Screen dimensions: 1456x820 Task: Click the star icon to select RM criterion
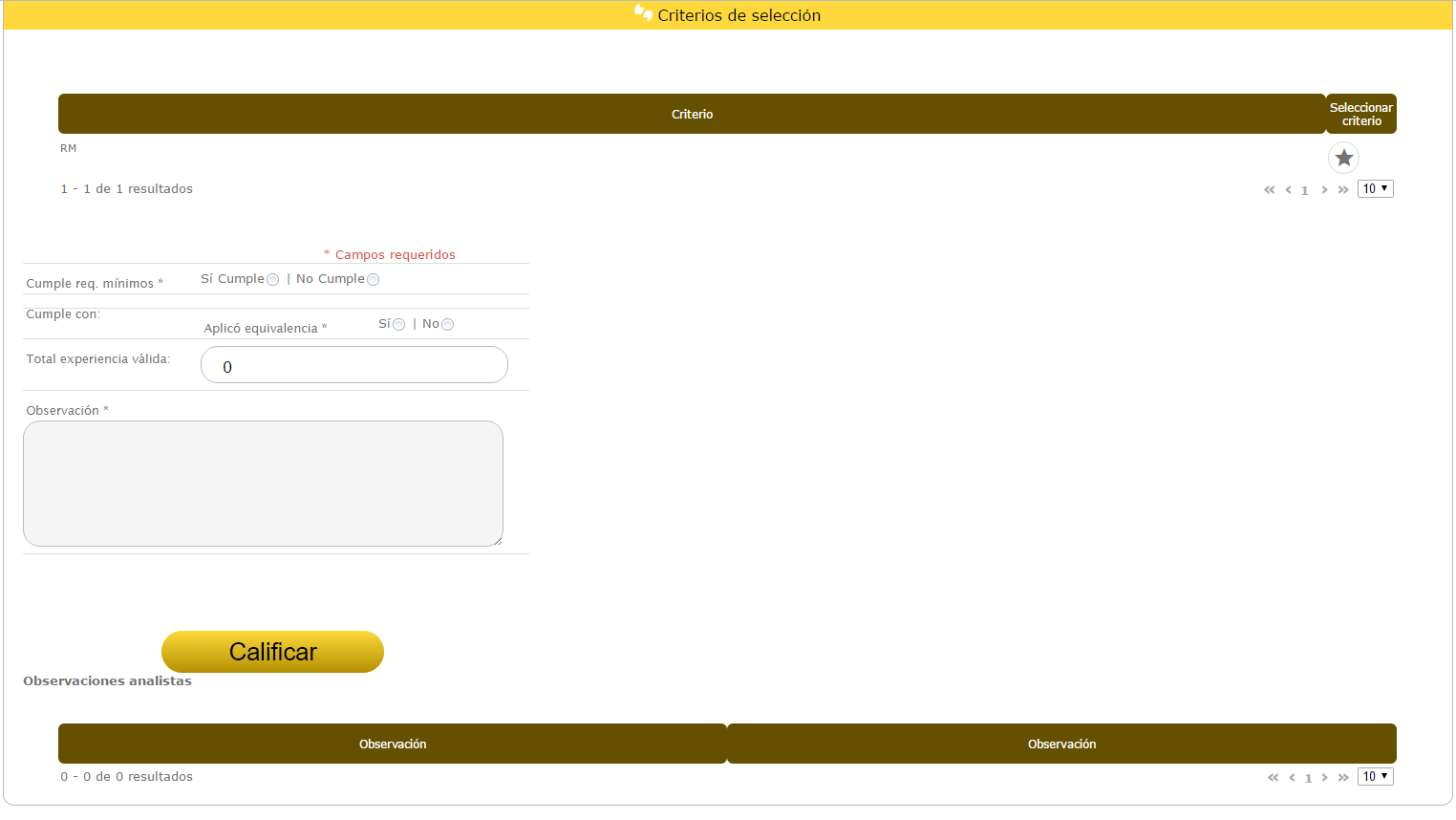click(1343, 158)
